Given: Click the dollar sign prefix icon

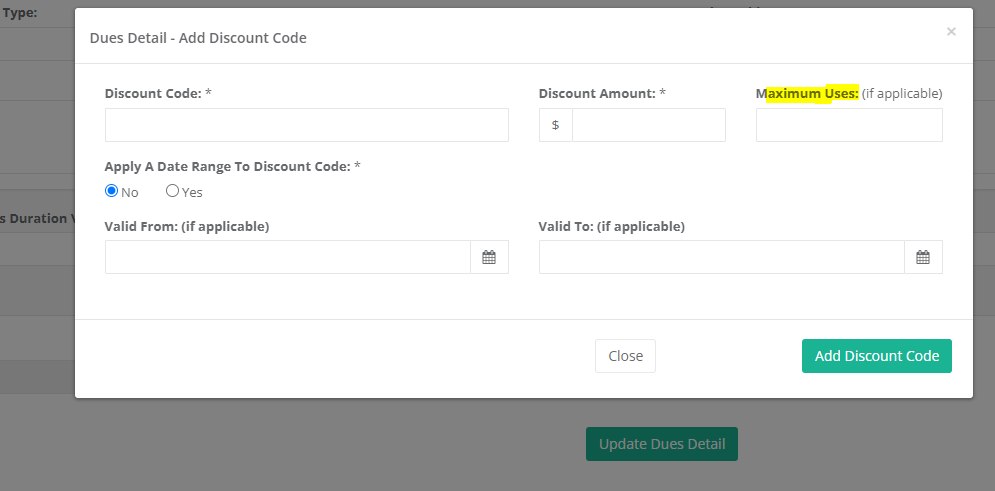Looking at the screenshot, I should (555, 125).
